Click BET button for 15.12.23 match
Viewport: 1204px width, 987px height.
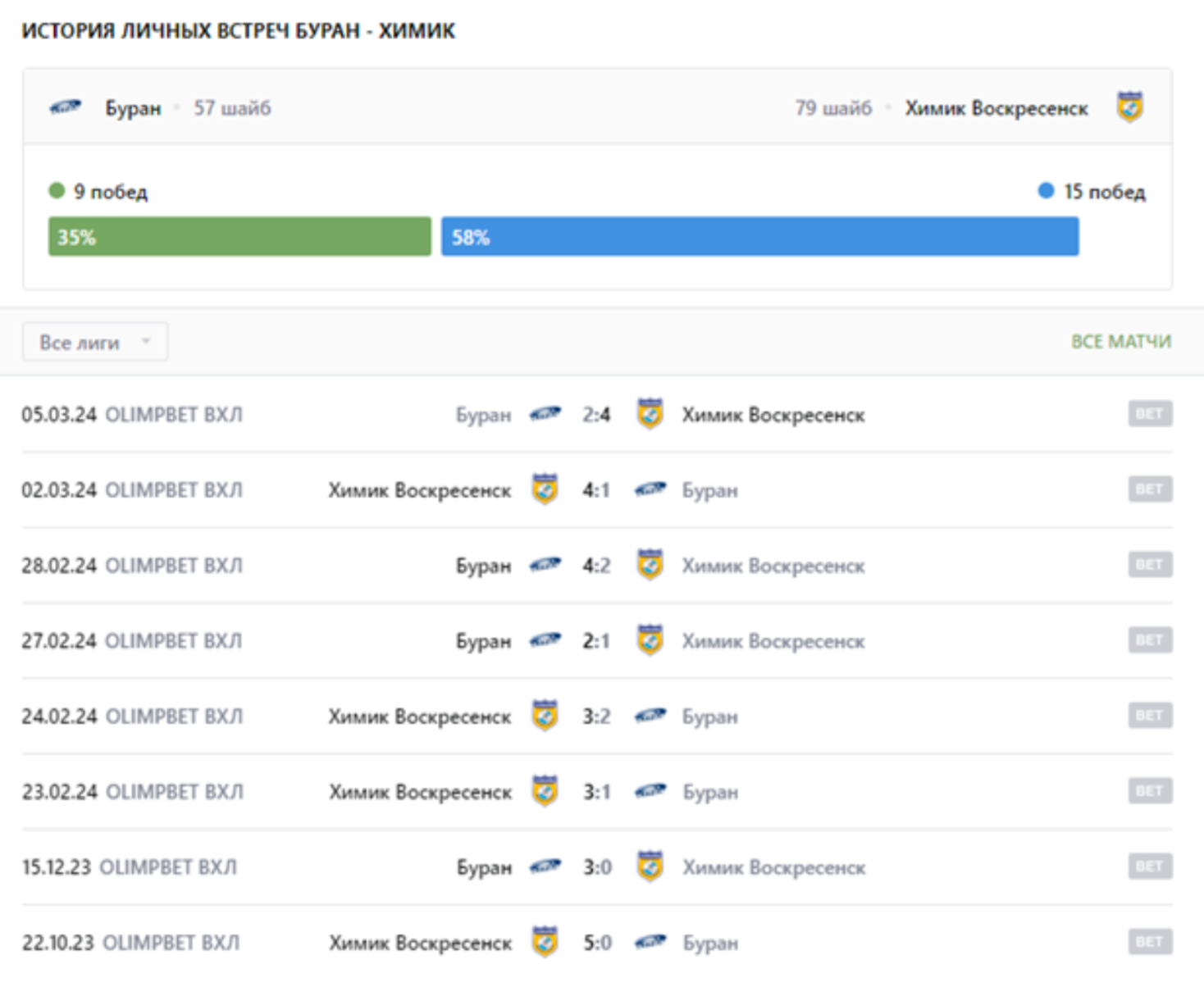point(1150,866)
